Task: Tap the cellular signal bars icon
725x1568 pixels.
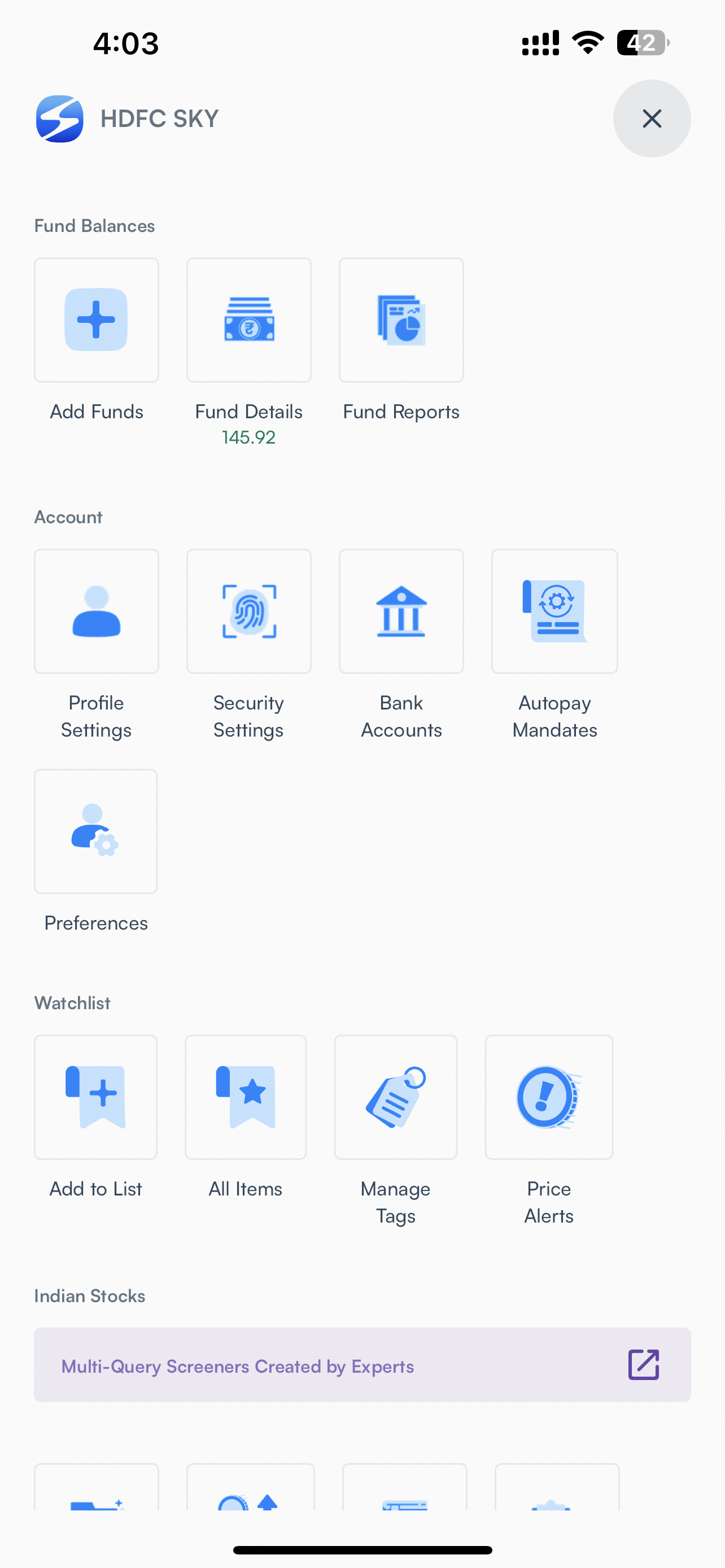Action: 540,43
